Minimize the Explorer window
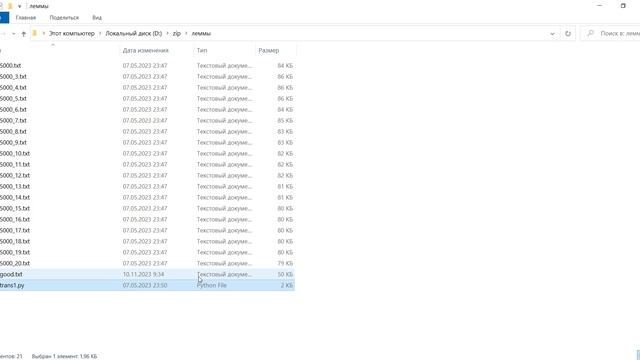Image resolution: width=640 pixels, height=360 pixels. pos(599,6)
